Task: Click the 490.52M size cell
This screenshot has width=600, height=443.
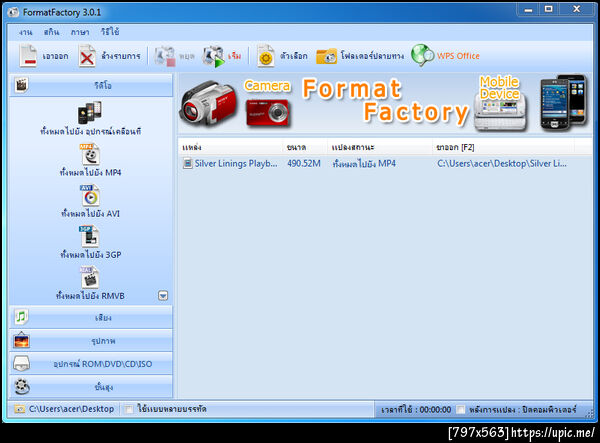Action: (304, 164)
